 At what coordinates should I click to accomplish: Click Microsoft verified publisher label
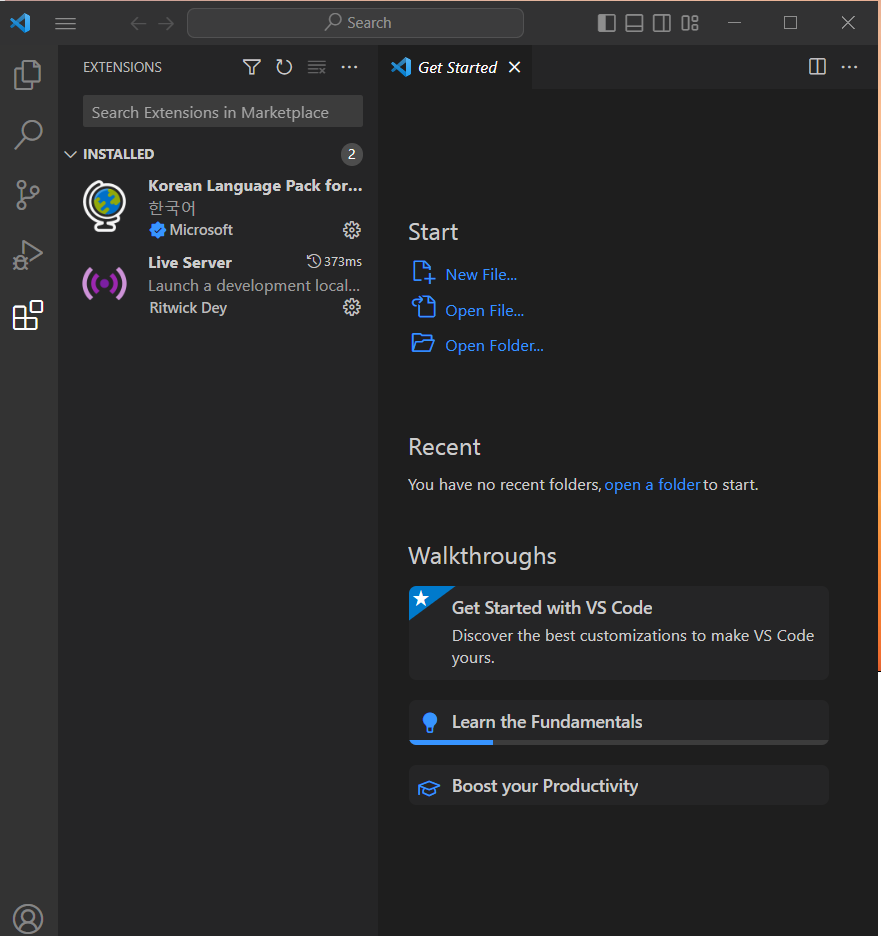pos(191,230)
